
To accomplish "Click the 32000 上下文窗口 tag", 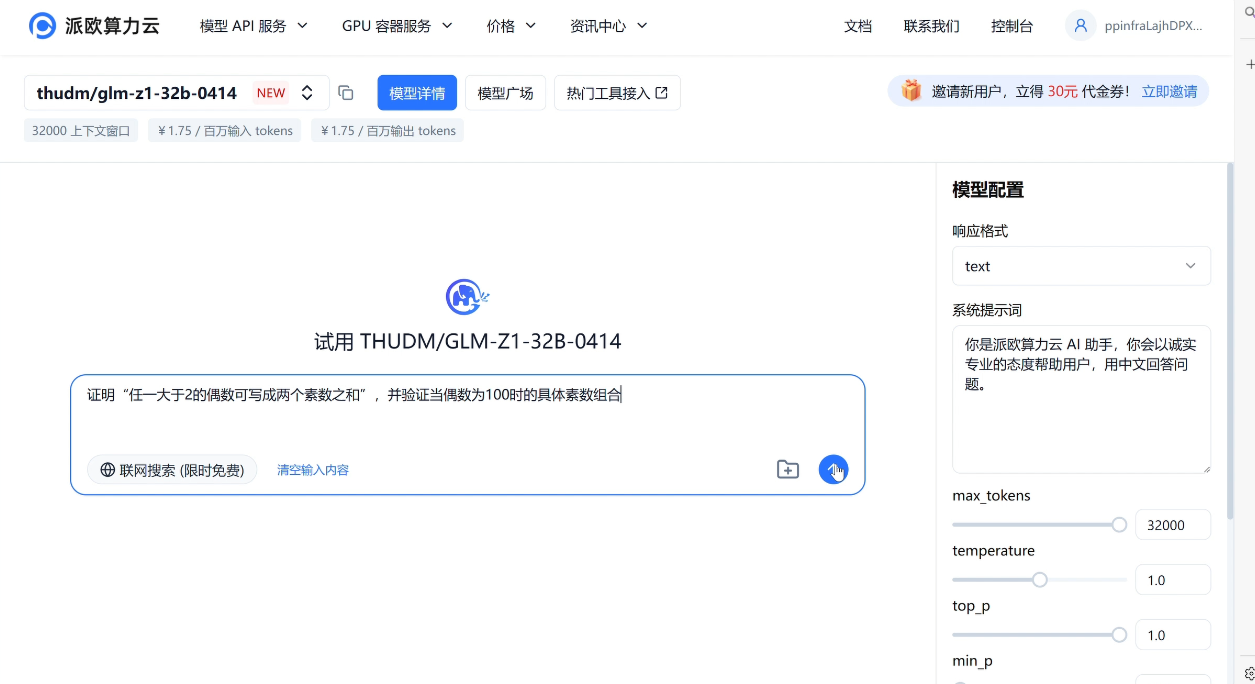I will [x=81, y=131].
